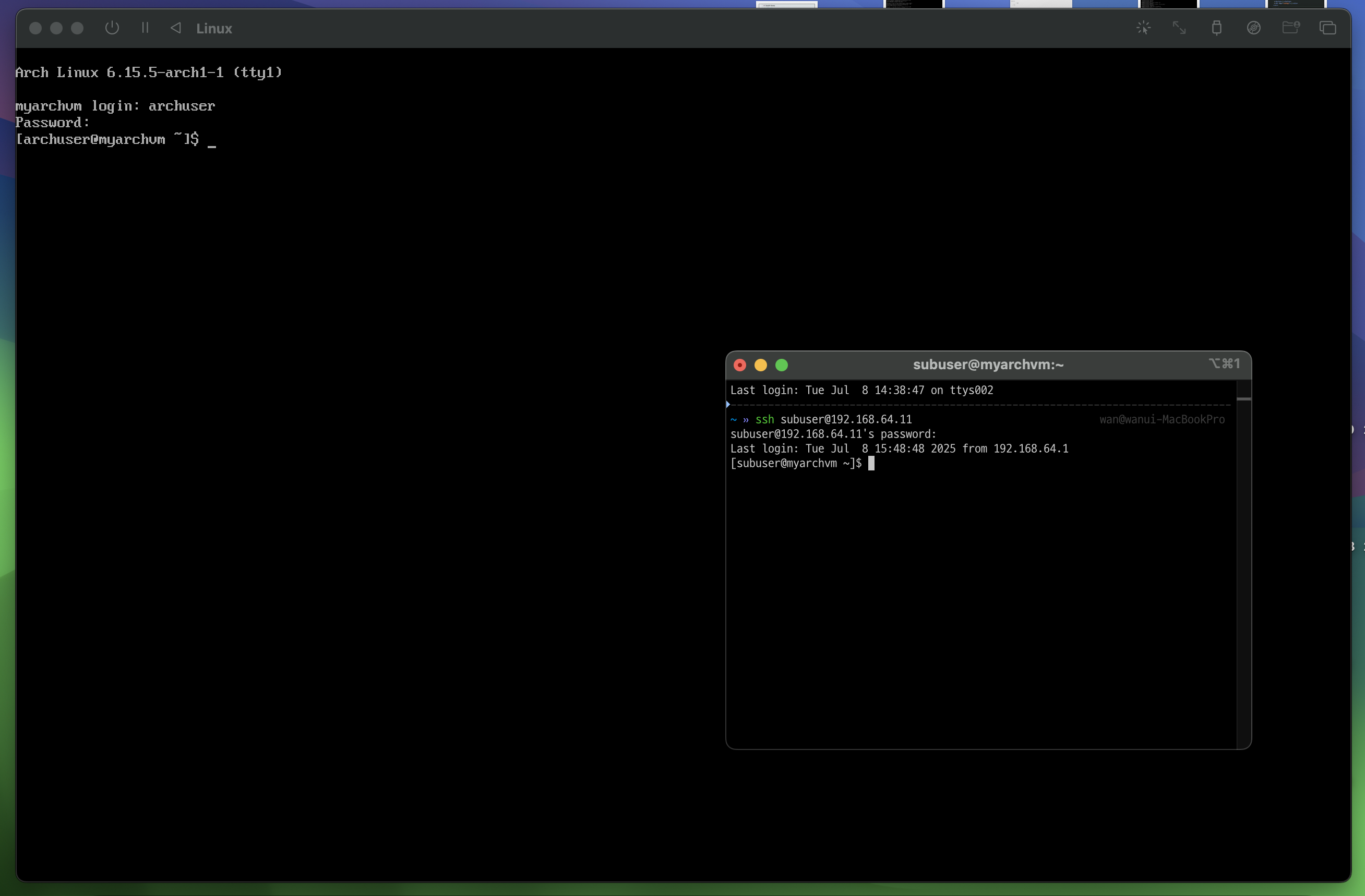Image resolution: width=1365 pixels, height=896 pixels.
Task: Click 'subuser@192.168.64.11' after ssh command
Action: [846, 420]
